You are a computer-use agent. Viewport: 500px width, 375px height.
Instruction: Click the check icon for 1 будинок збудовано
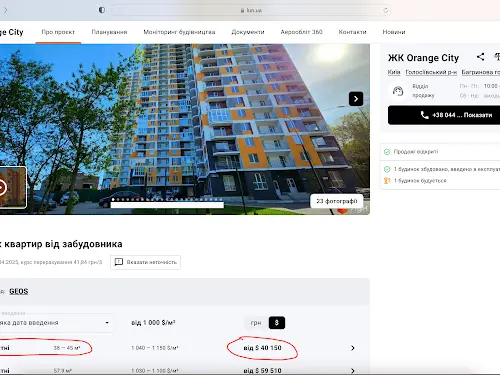(x=387, y=169)
